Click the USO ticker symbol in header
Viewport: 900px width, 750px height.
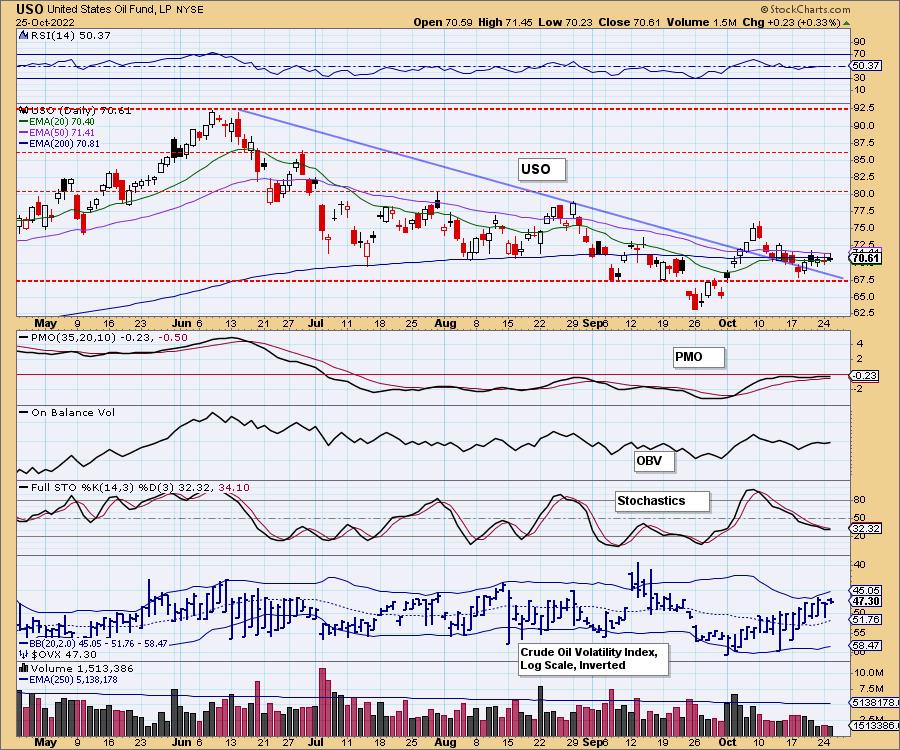coord(30,9)
